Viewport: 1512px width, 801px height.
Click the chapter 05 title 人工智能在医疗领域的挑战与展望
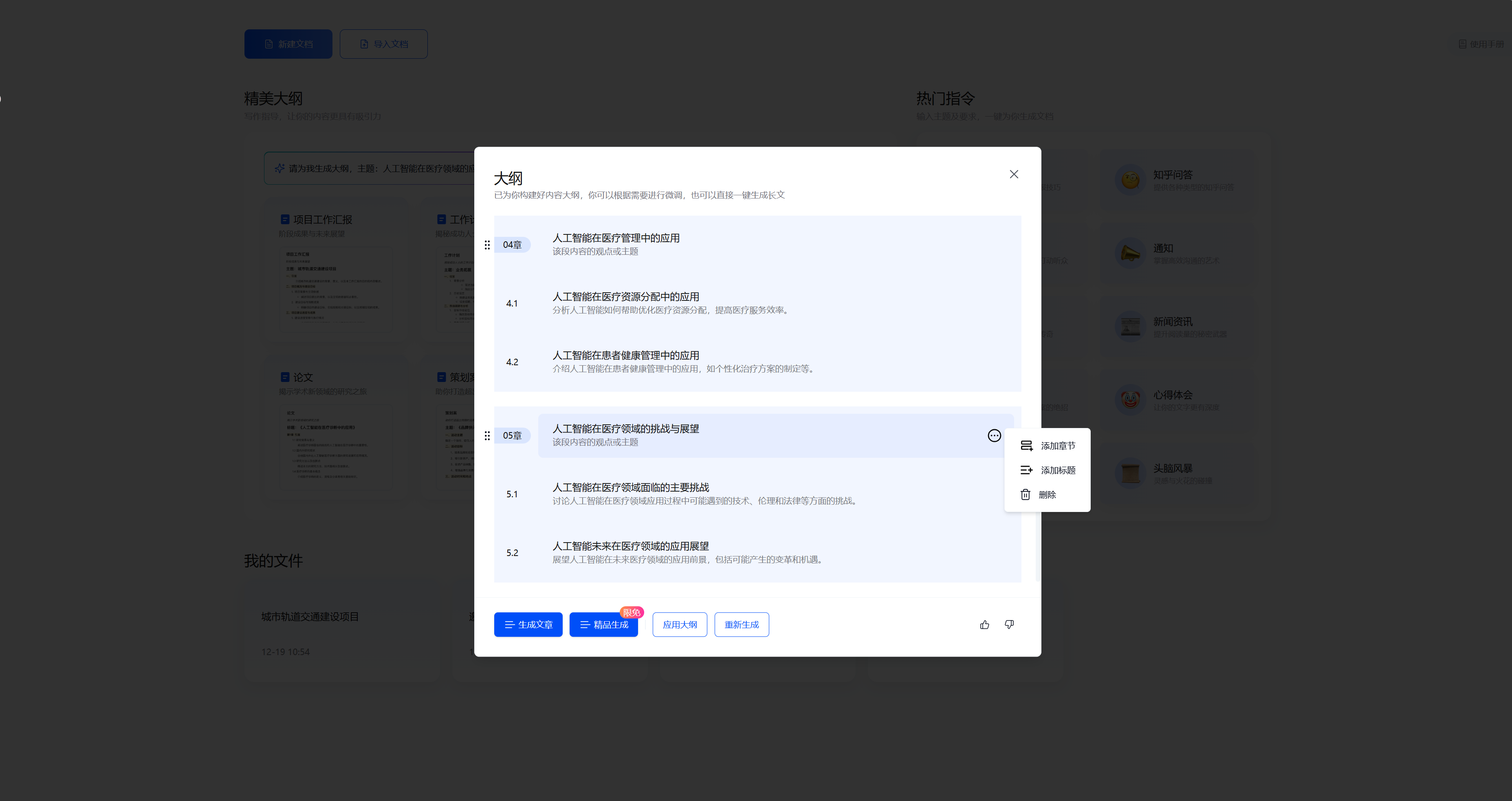coord(626,429)
